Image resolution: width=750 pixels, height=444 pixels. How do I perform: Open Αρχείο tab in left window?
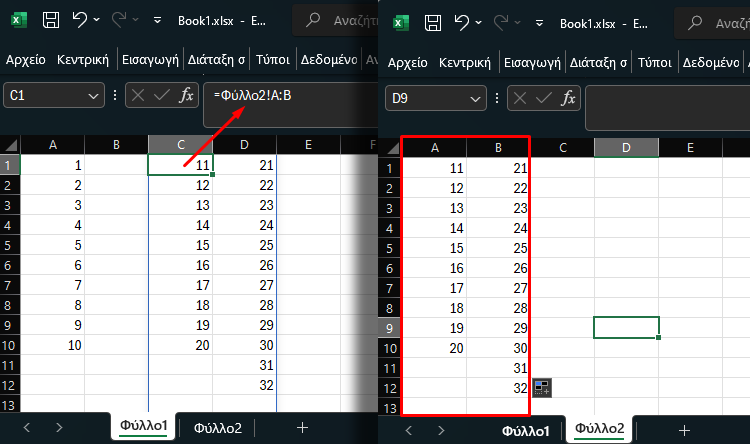coord(26,60)
